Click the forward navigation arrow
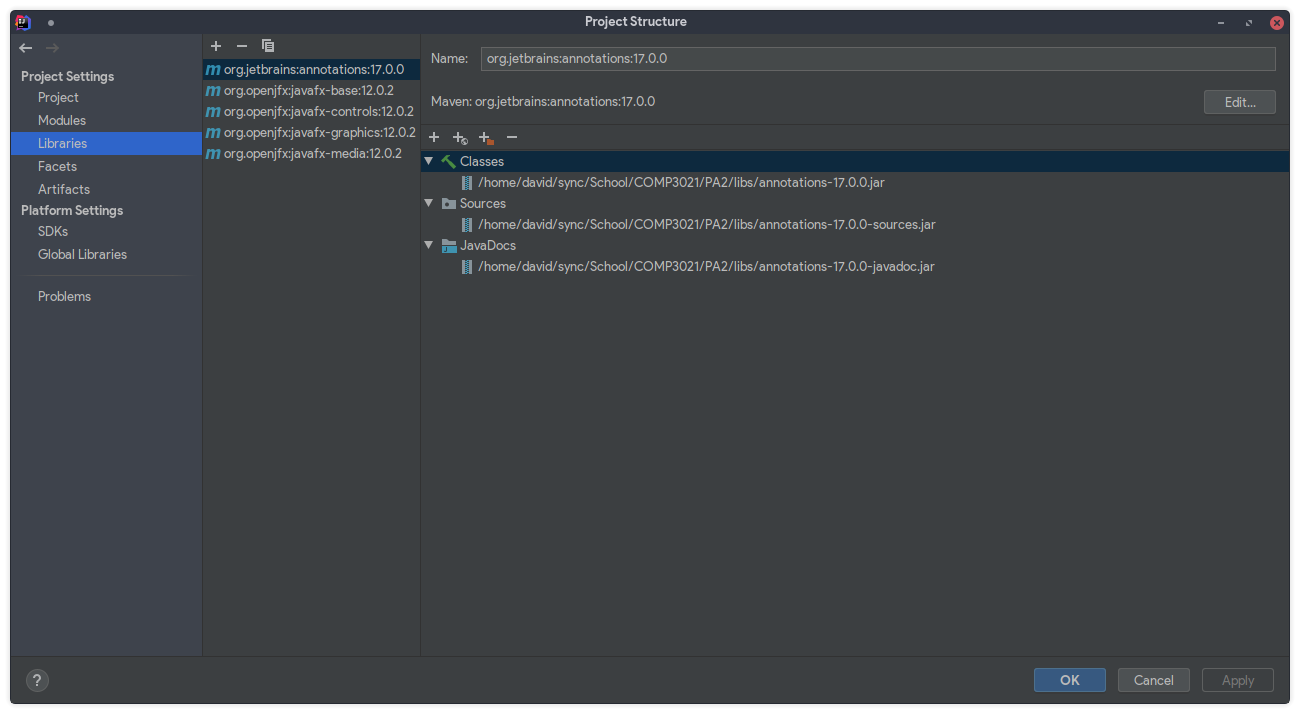The width and height of the screenshot is (1300, 714). [52, 48]
